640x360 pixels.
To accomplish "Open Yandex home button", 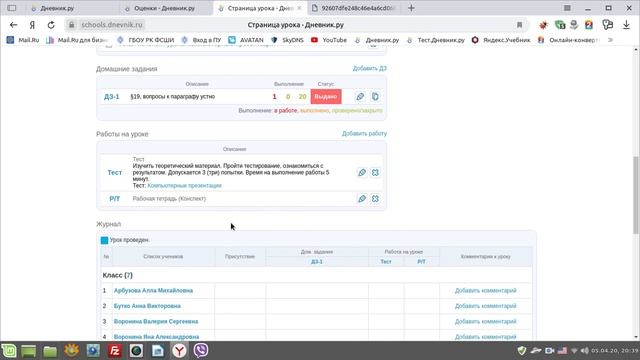I will [32, 25].
